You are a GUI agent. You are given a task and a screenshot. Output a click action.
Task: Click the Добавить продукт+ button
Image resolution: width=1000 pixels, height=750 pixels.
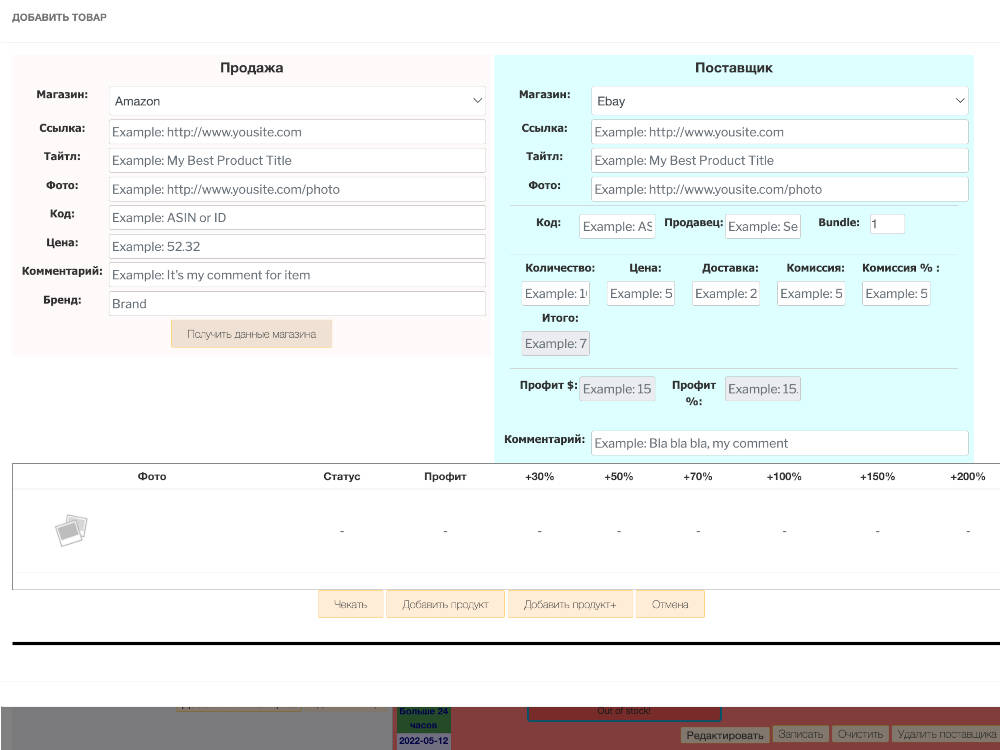(x=570, y=604)
